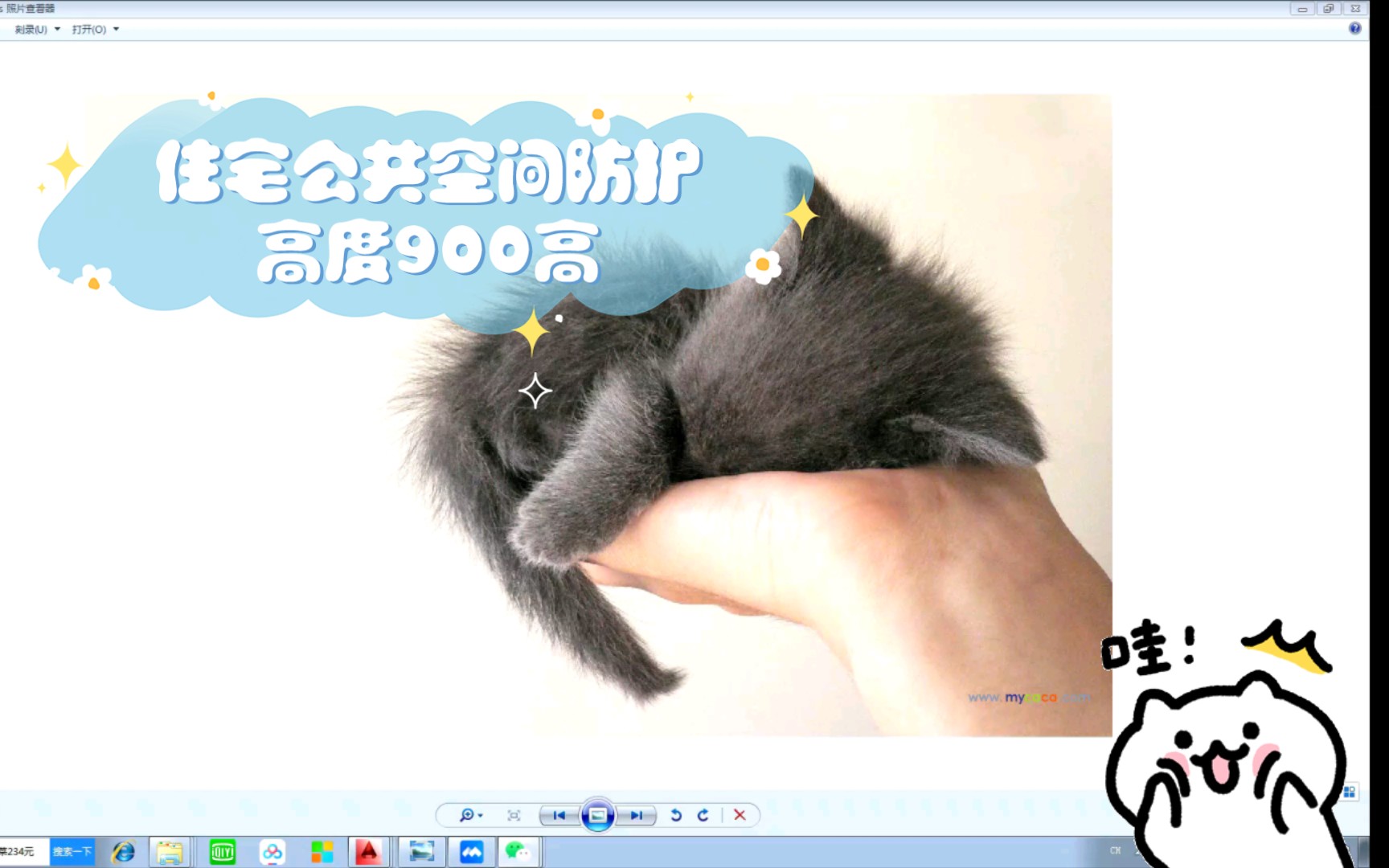Image resolution: width=1389 pixels, height=868 pixels.
Task: Switch to Photo Viewer taskbar button
Action: 421,852
